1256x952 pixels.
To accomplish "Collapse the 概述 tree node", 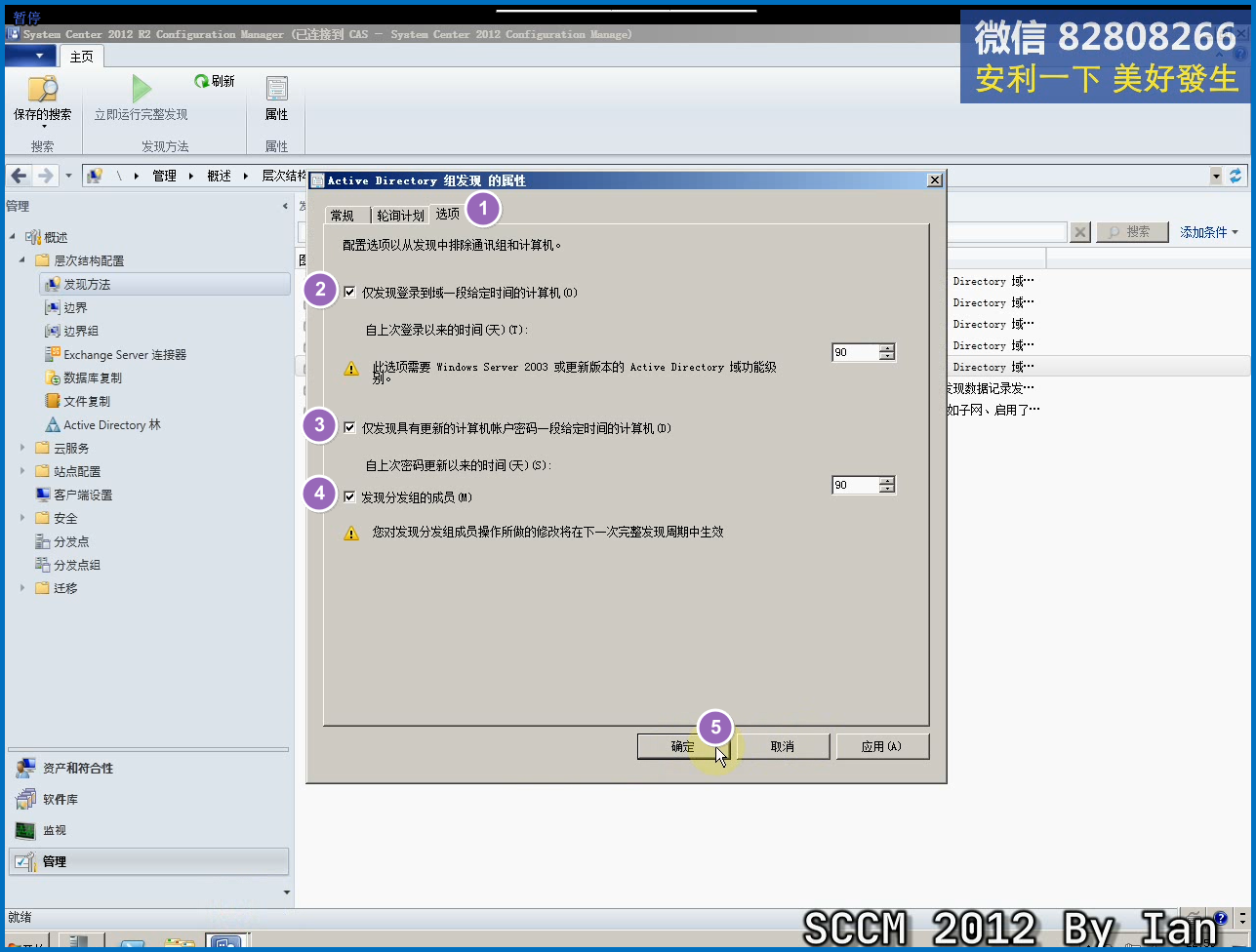I will (x=14, y=237).
